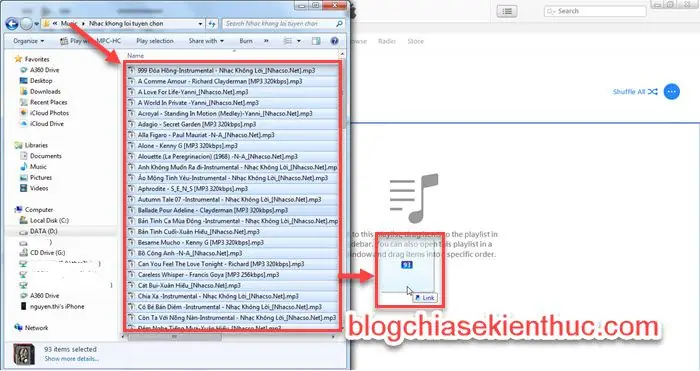Focus the Explorer folder search field
700x371 pixels.
coord(283,24)
